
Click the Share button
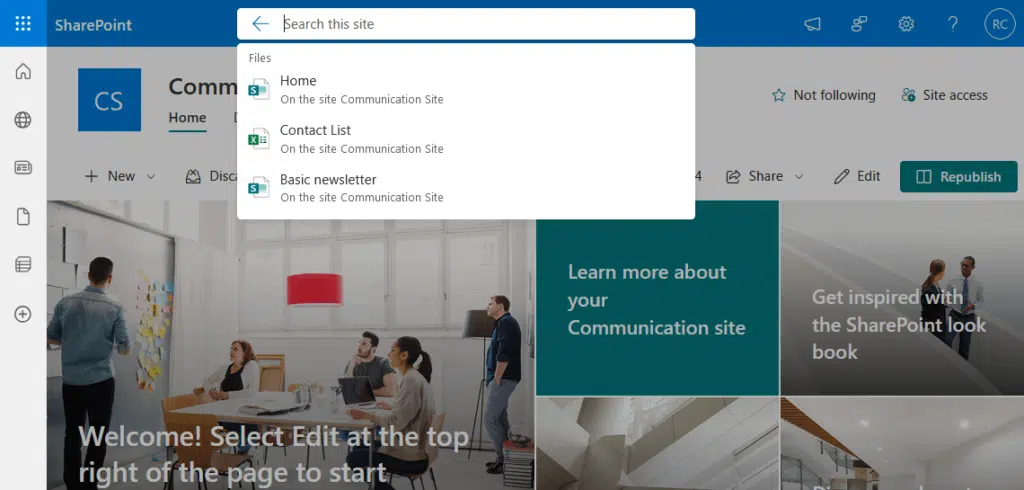[756, 176]
